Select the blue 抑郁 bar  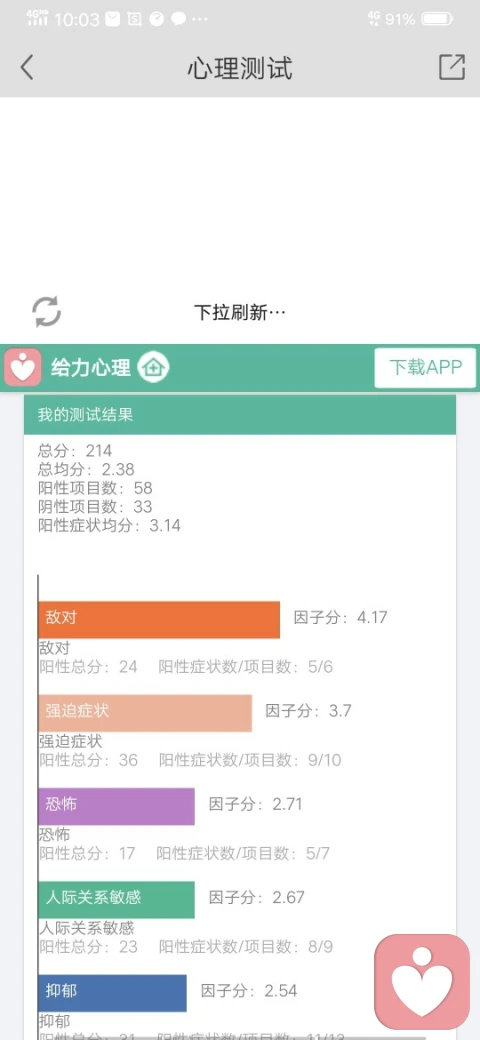(x=113, y=993)
